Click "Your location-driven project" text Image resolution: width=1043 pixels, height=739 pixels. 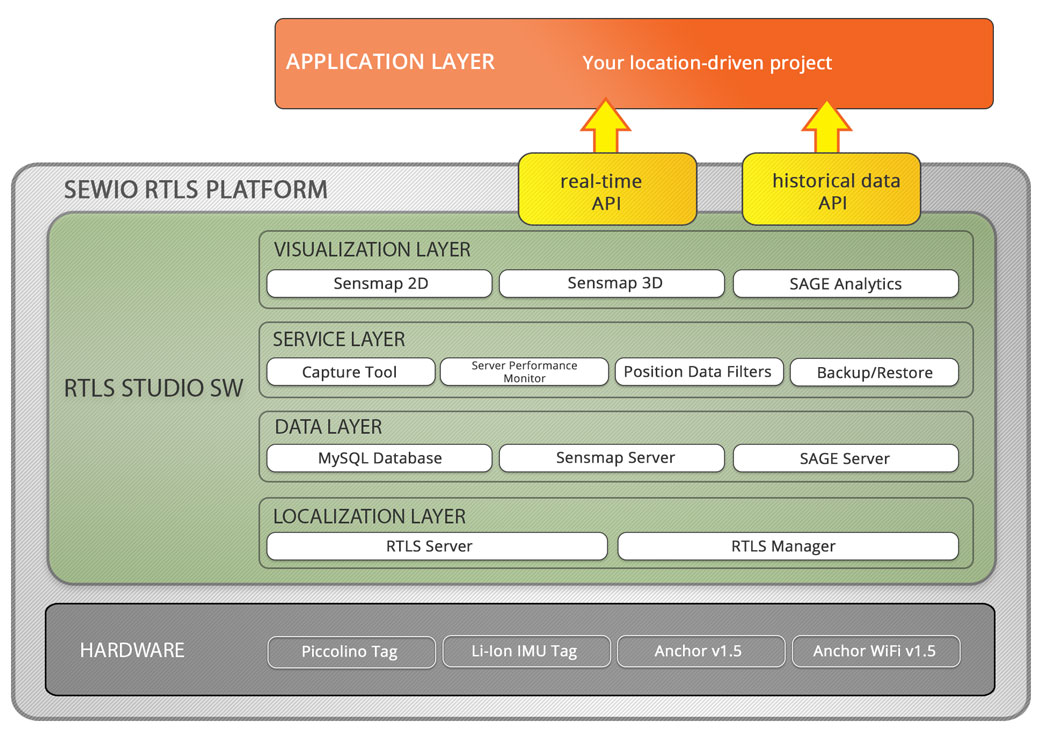tap(707, 63)
